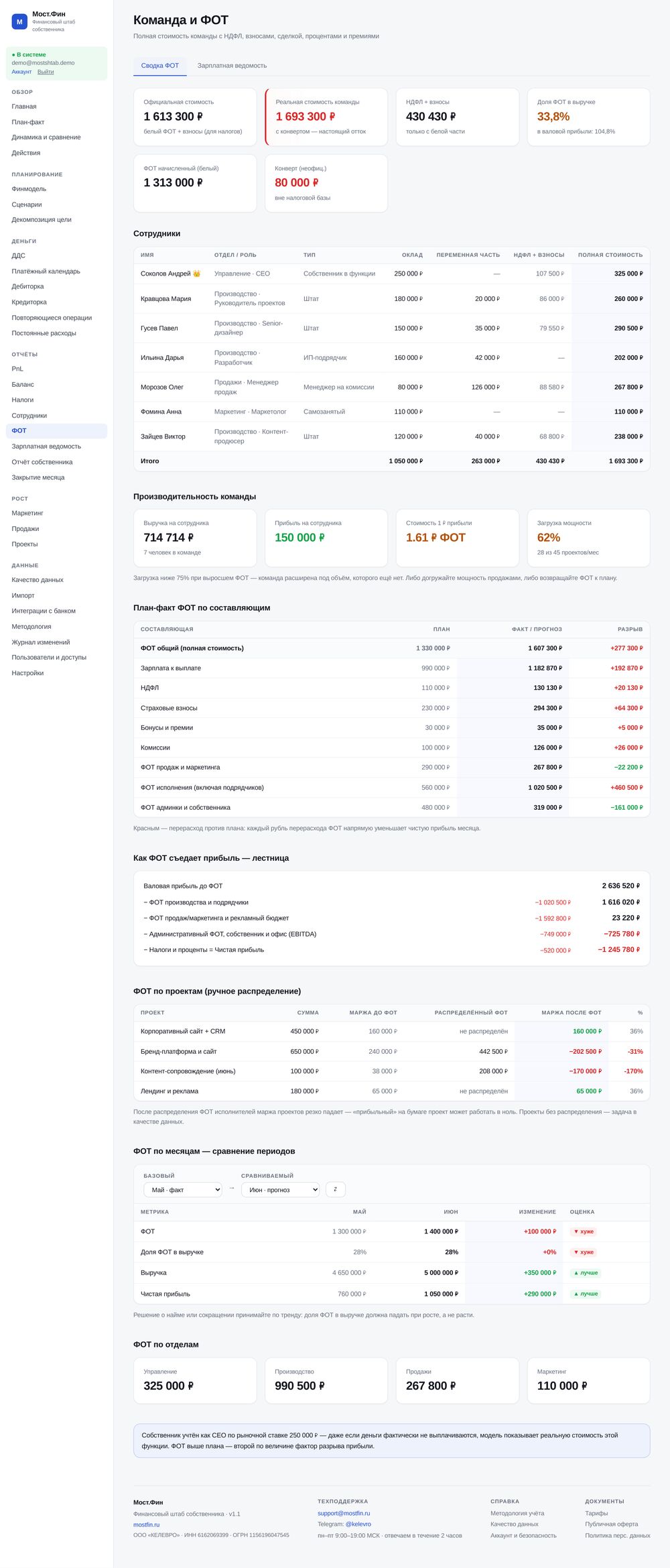Viewport: 670px width, 1568px height.
Task: Click the support@mostfin.ru email link
Action: 344,1513
